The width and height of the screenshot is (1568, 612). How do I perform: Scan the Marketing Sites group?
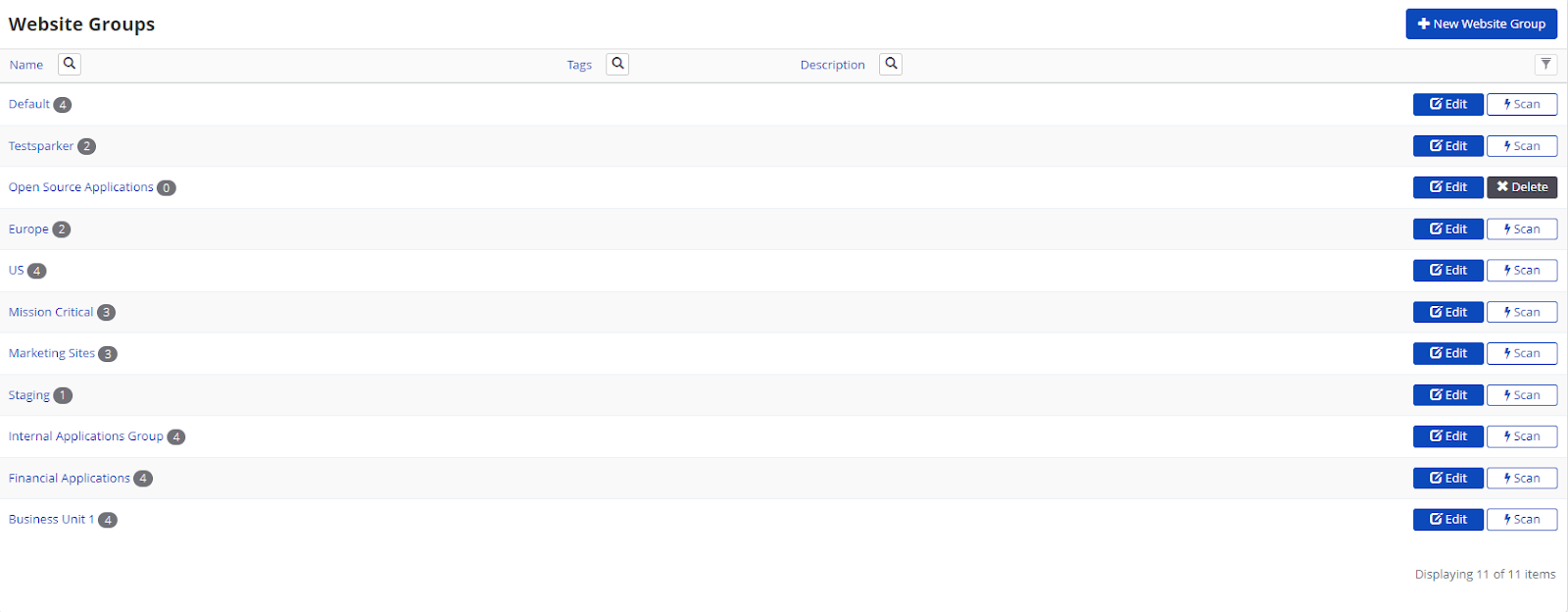(x=1522, y=353)
